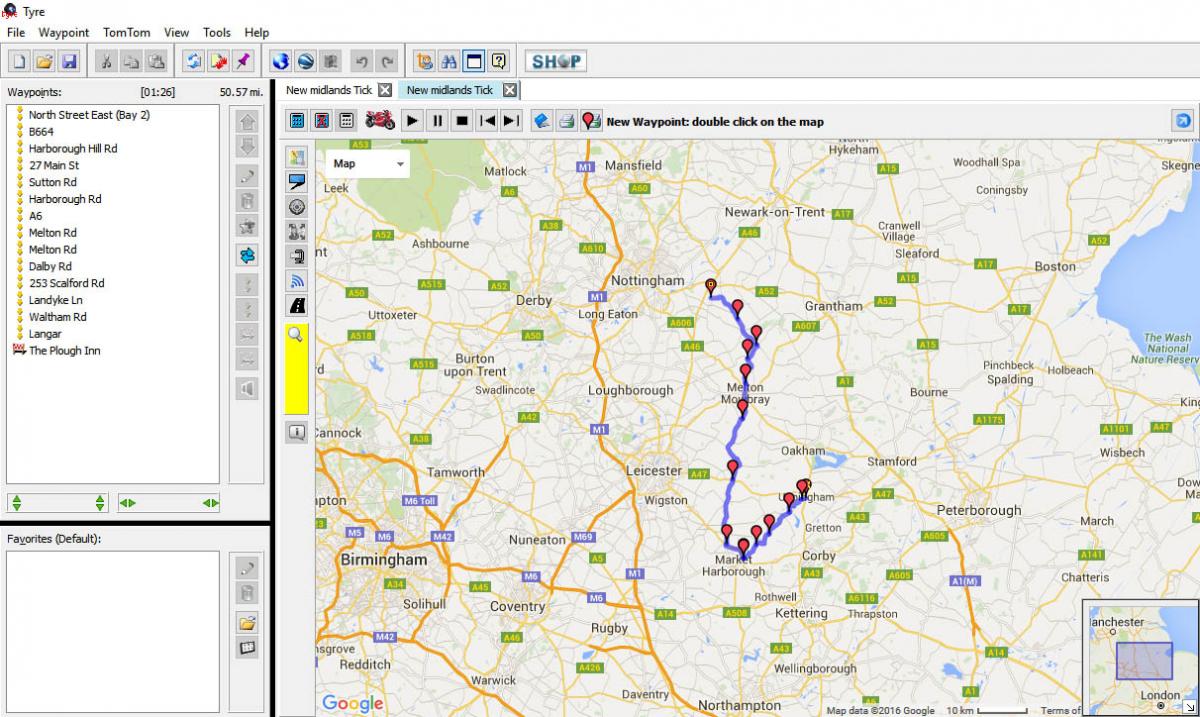Click the pink pushpin toolbar icon

[243, 61]
